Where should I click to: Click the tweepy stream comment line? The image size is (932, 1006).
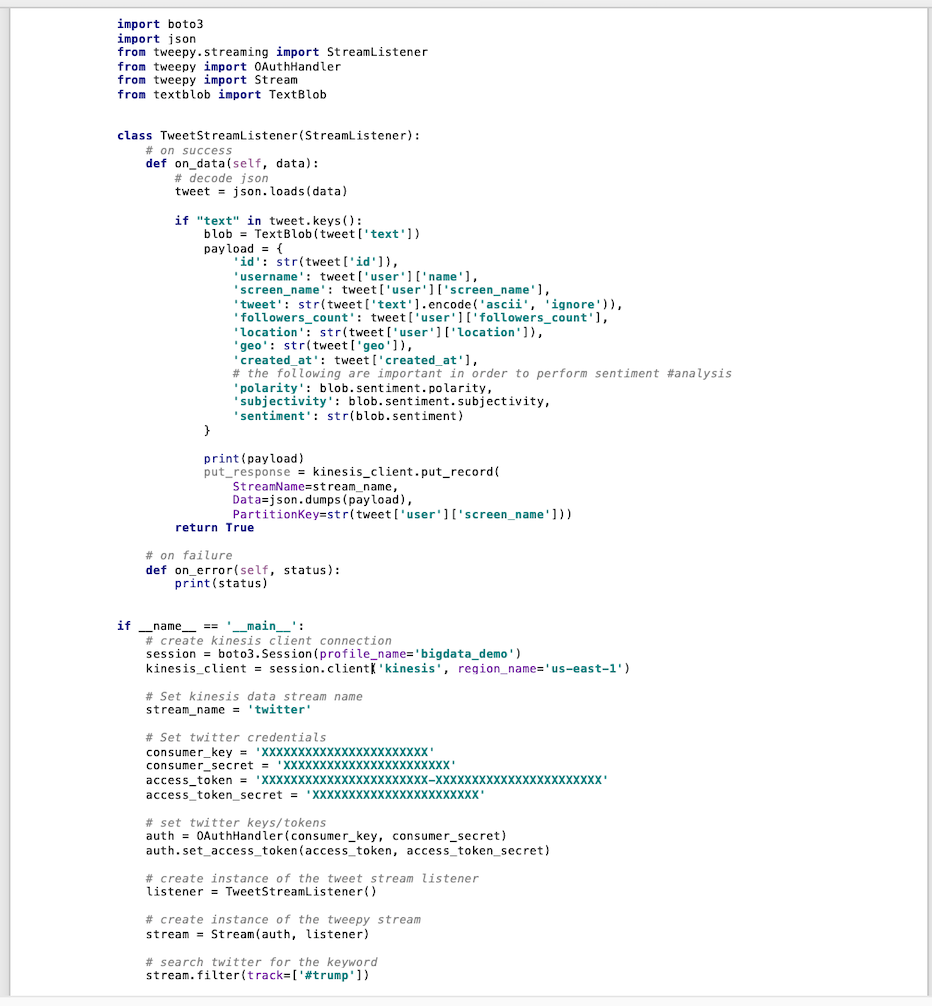click(x=284, y=920)
